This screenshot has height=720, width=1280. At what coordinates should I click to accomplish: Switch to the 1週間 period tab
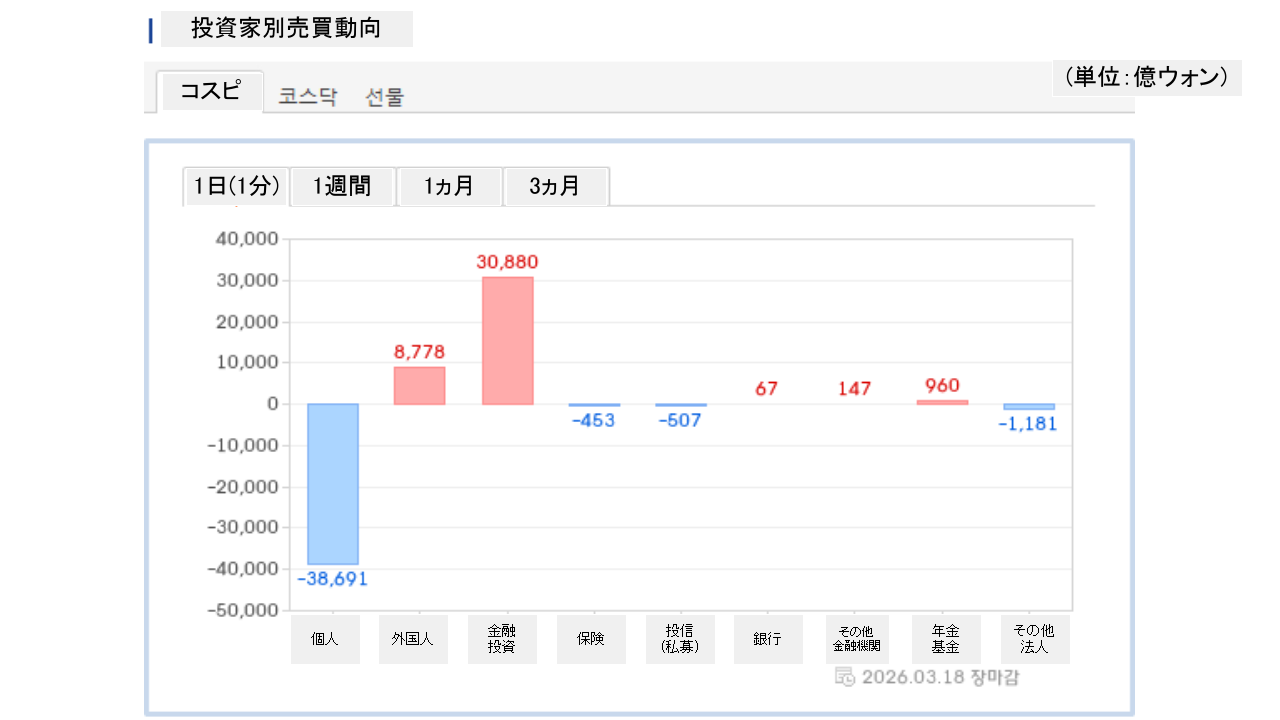tap(342, 187)
